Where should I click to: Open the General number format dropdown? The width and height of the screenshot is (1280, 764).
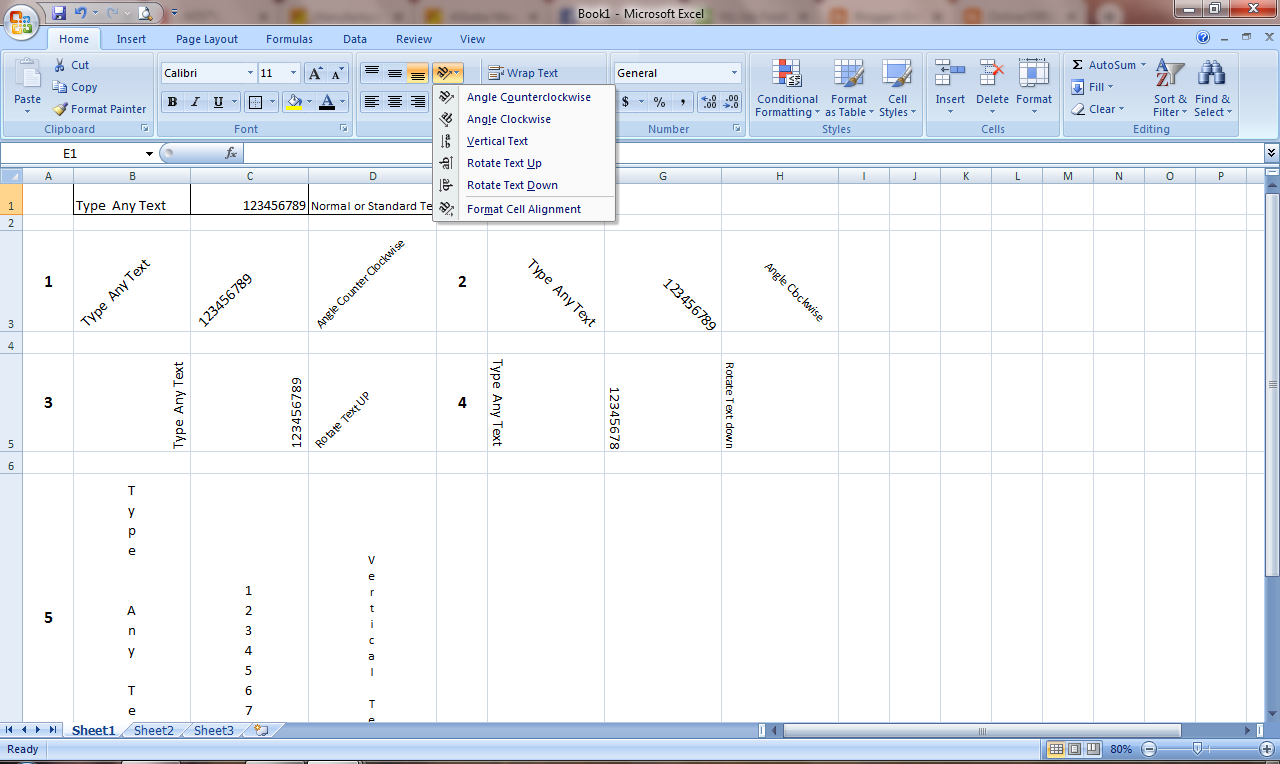click(734, 73)
